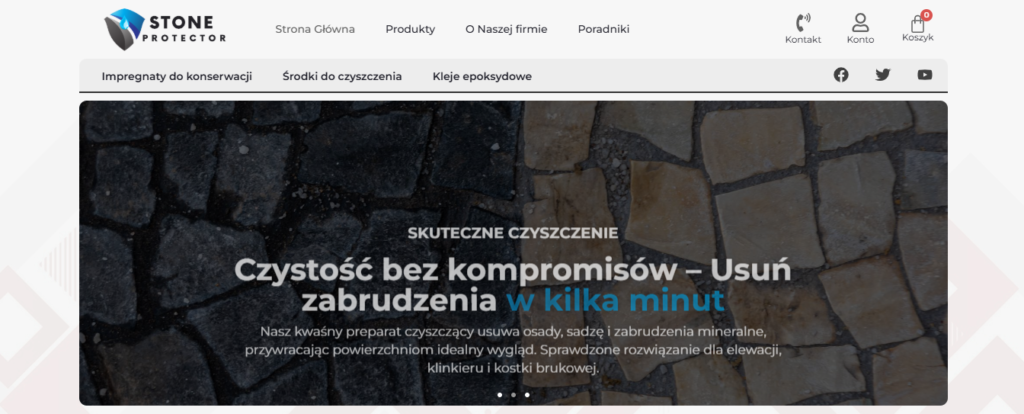Screen dimensions: 1024x414
Task: Select Kleje epoksydowe category
Action: point(482,76)
